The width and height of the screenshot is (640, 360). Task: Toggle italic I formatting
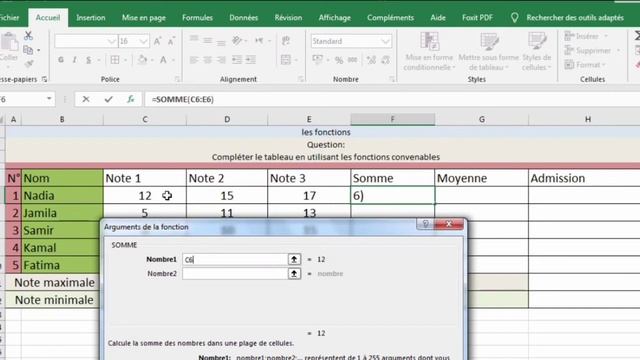(x=74, y=60)
